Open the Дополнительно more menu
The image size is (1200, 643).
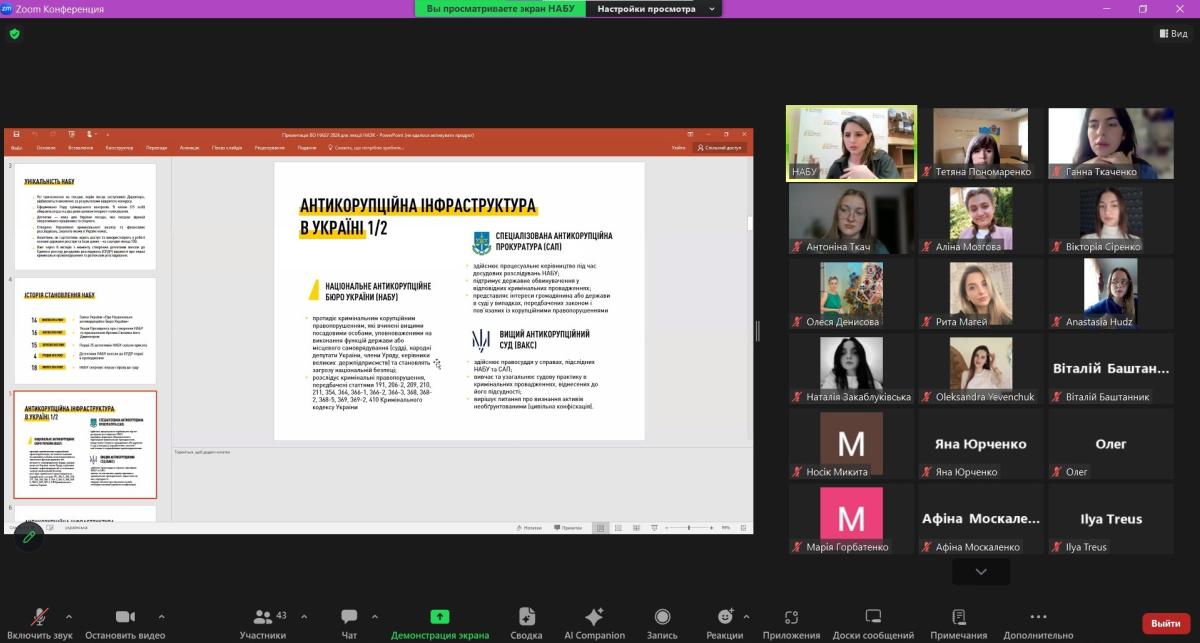point(1038,617)
